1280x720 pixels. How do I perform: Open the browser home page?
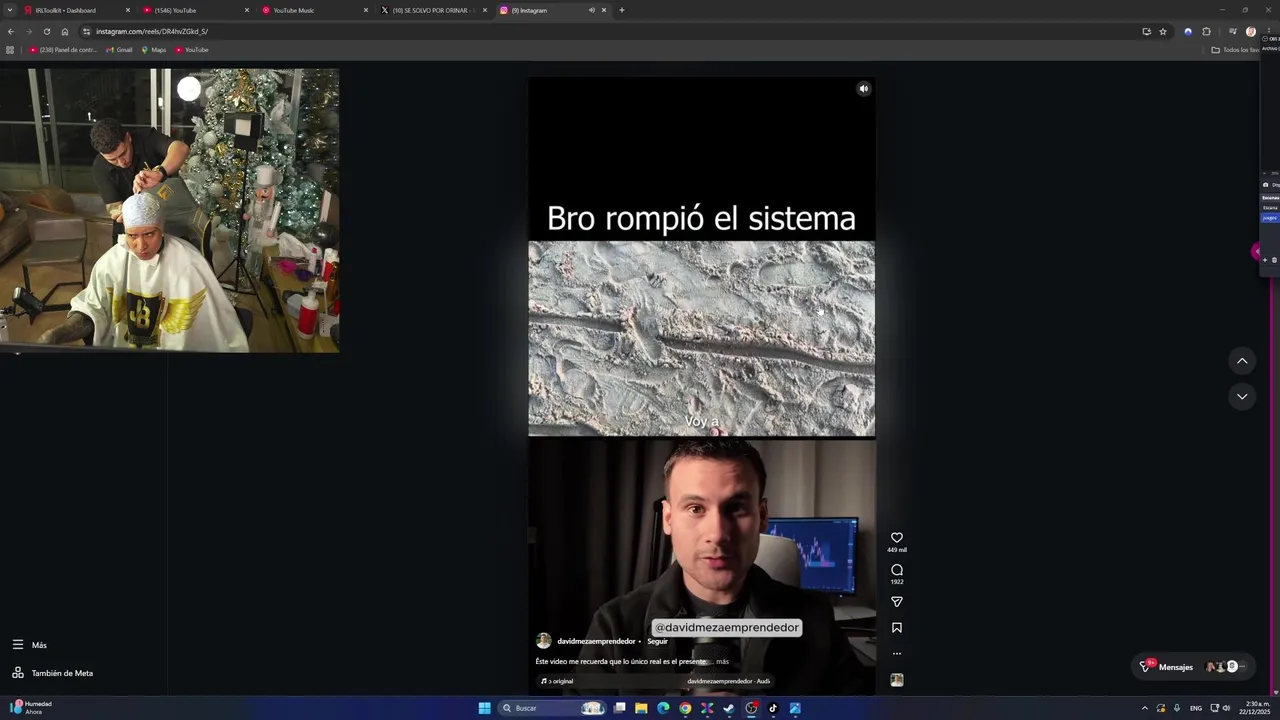pos(65,31)
